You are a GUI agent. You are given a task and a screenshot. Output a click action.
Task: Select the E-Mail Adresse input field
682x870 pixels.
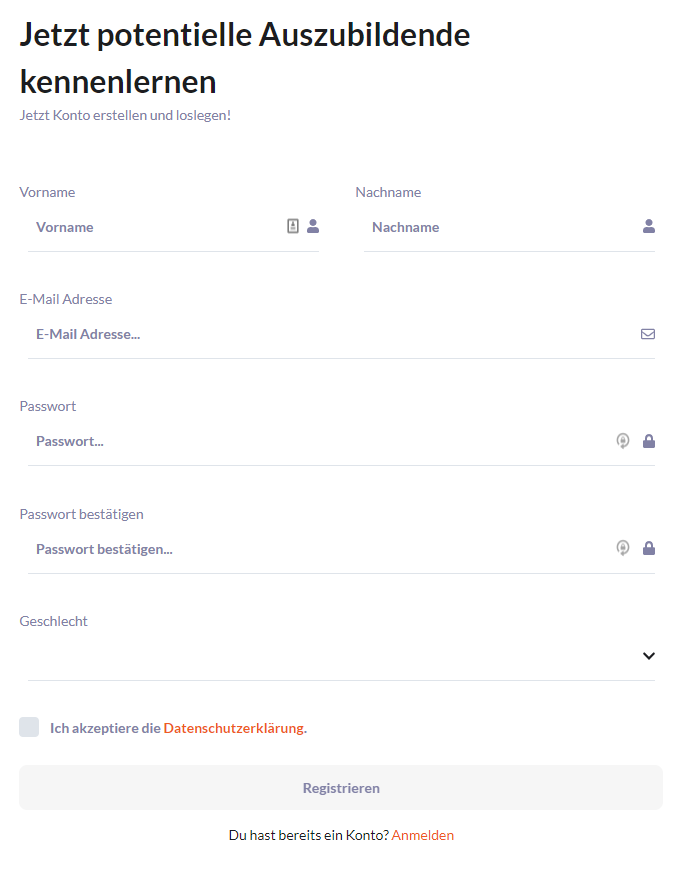341,335
